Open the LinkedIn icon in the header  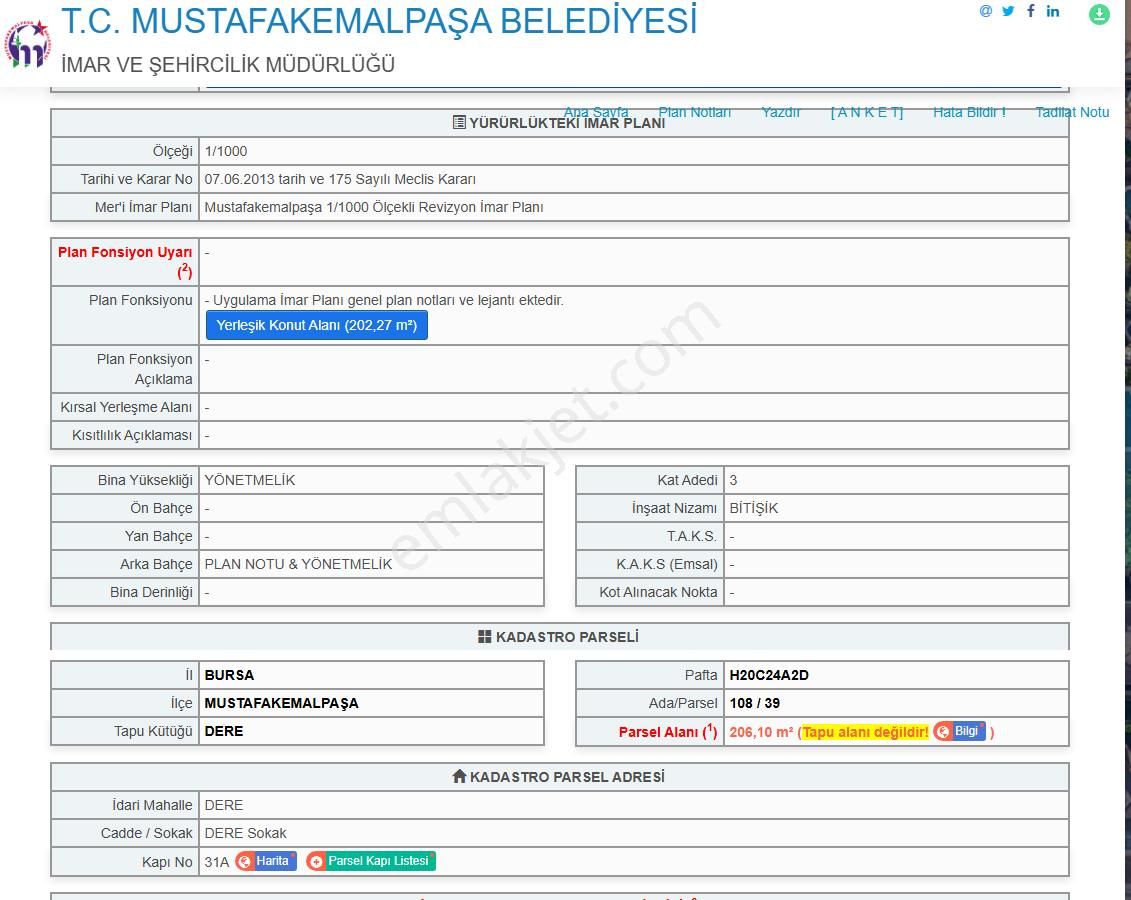tap(1052, 11)
